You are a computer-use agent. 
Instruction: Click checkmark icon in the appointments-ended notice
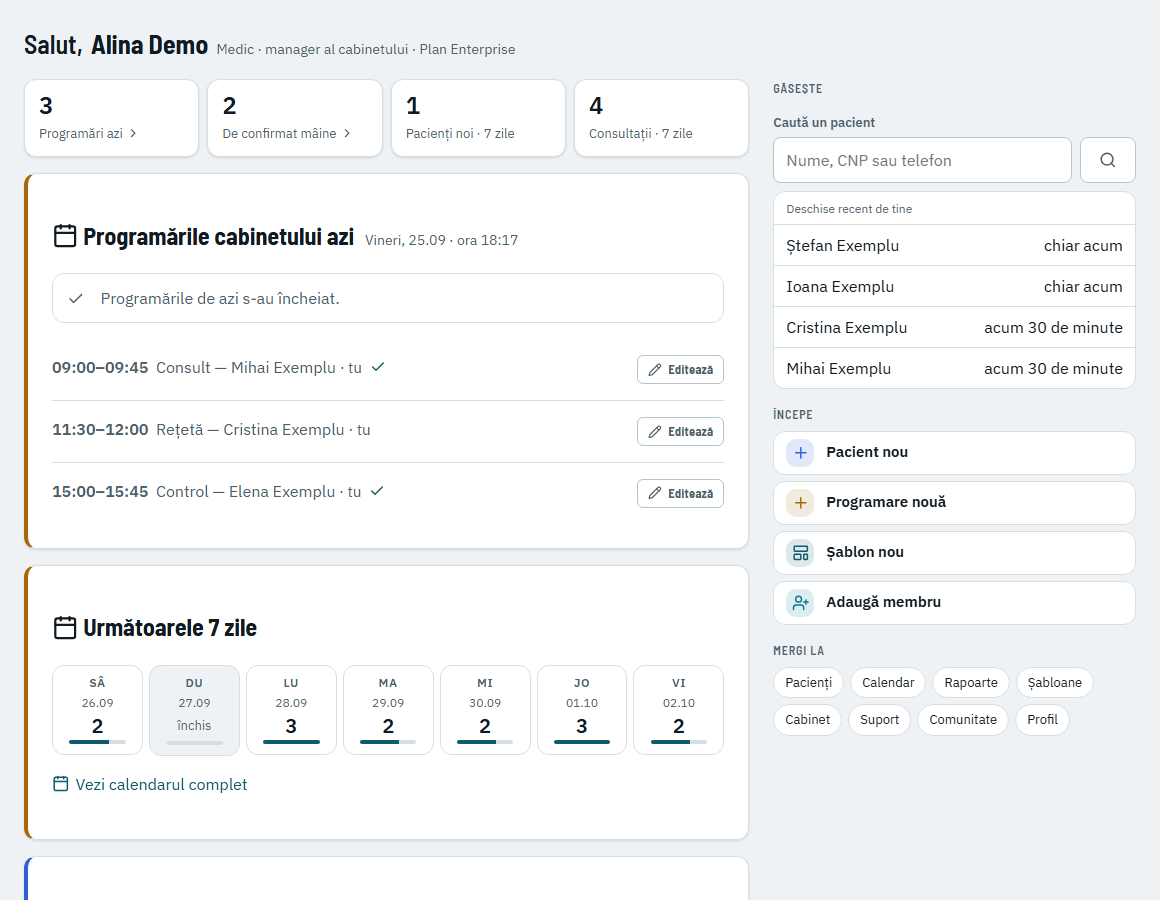[75, 299]
